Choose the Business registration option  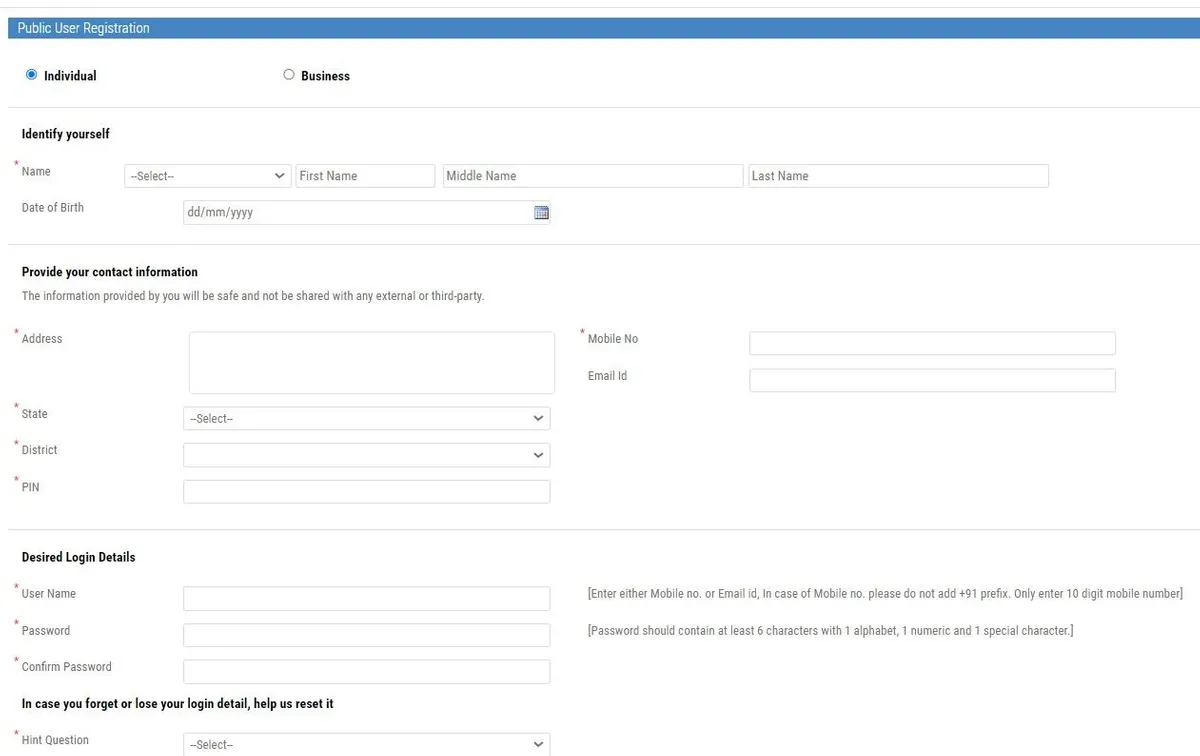(x=289, y=75)
